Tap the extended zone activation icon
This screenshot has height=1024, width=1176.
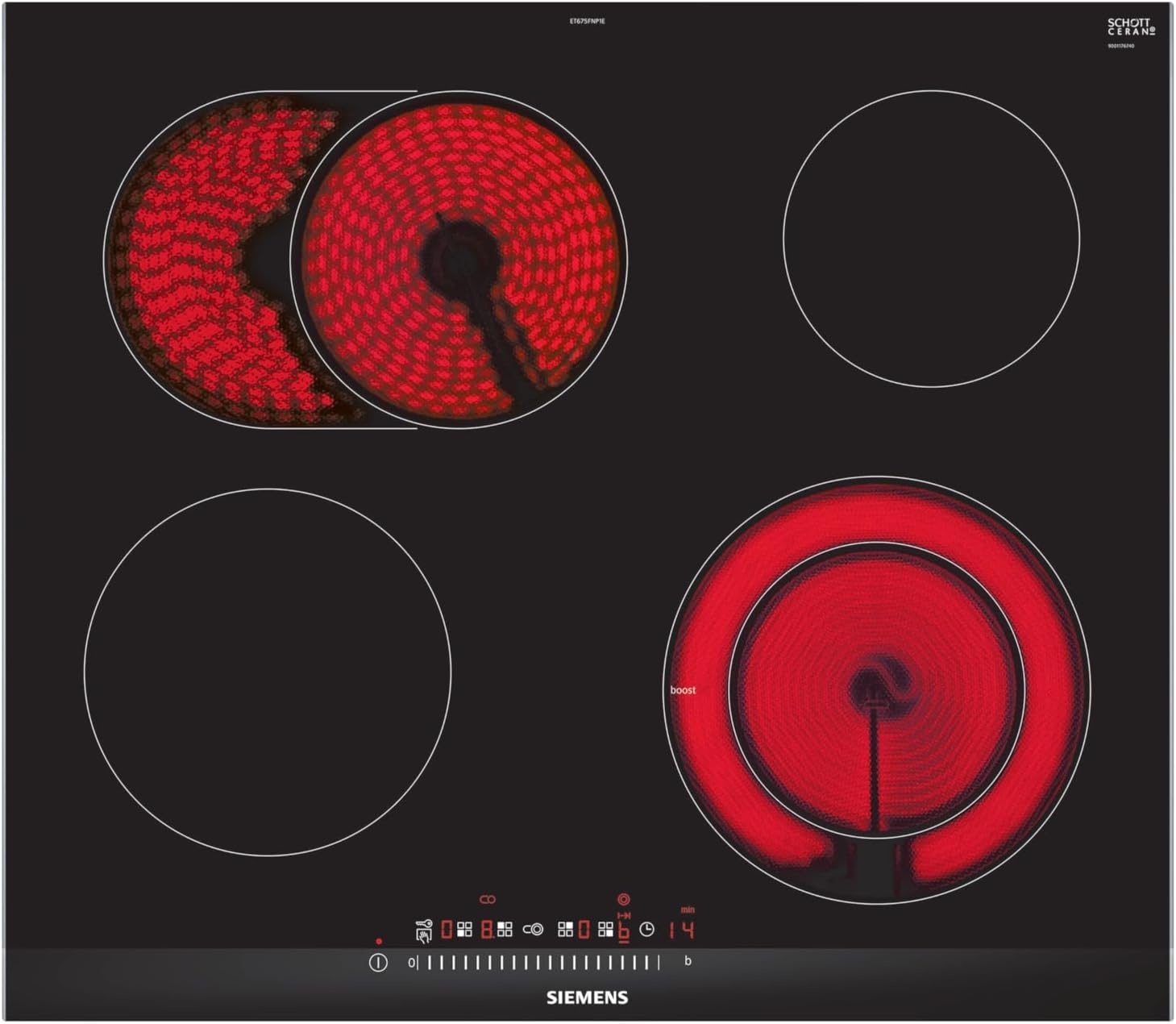pyautogui.click(x=533, y=930)
